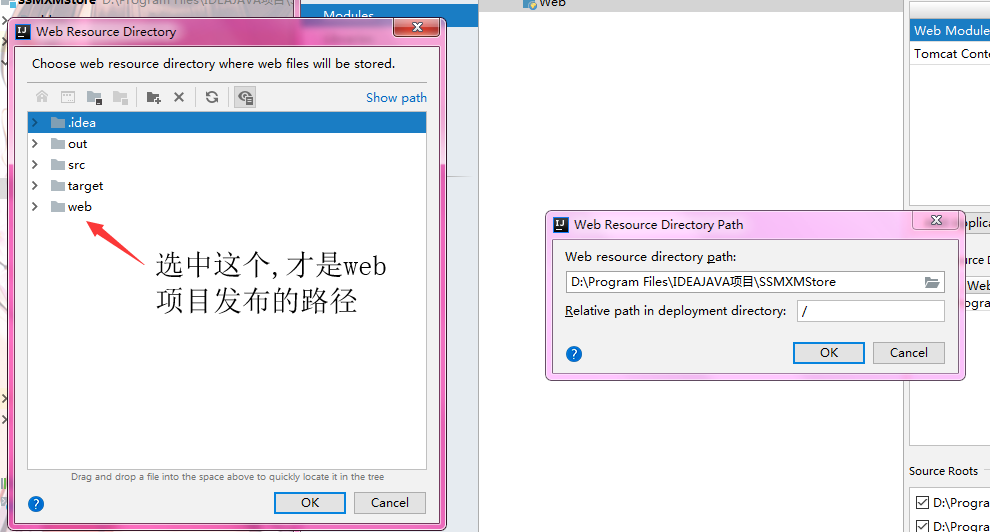Click the New Folder toolbar icon
990x532 pixels.
[x=153, y=97]
